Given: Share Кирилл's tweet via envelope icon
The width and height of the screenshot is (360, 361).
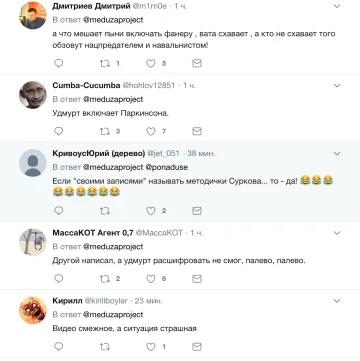Looking at the screenshot, I should (x=197, y=347).
